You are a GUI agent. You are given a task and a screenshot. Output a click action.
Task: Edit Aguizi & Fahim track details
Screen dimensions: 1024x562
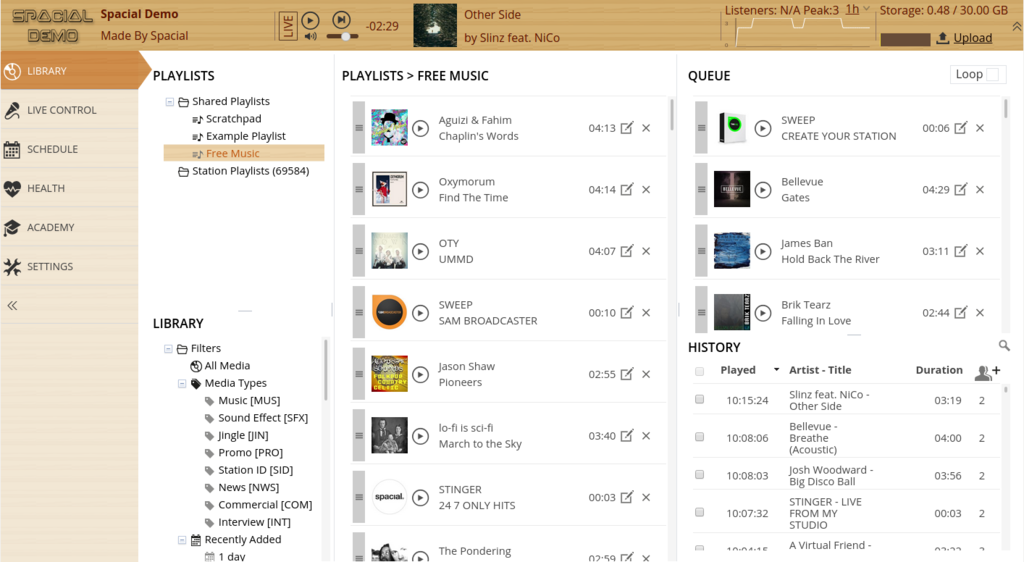(x=626, y=128)
